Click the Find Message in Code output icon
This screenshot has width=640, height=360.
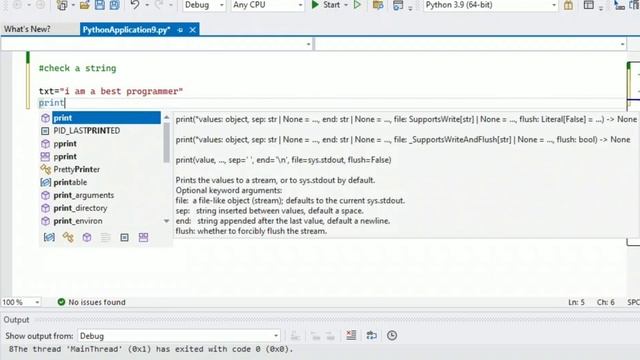[295, 336]
